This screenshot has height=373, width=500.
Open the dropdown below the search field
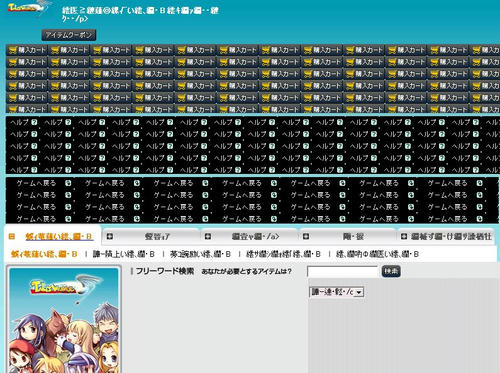(336, 292)
